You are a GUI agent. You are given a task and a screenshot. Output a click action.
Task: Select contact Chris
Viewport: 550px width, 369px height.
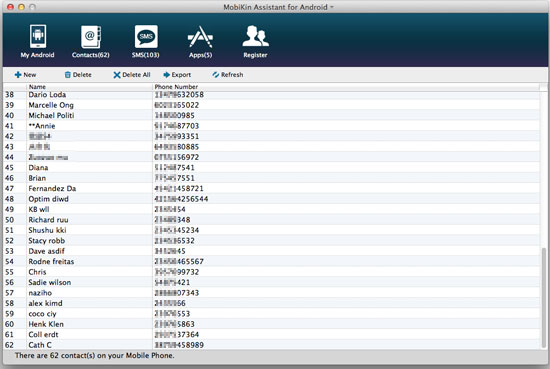point(37,272)
